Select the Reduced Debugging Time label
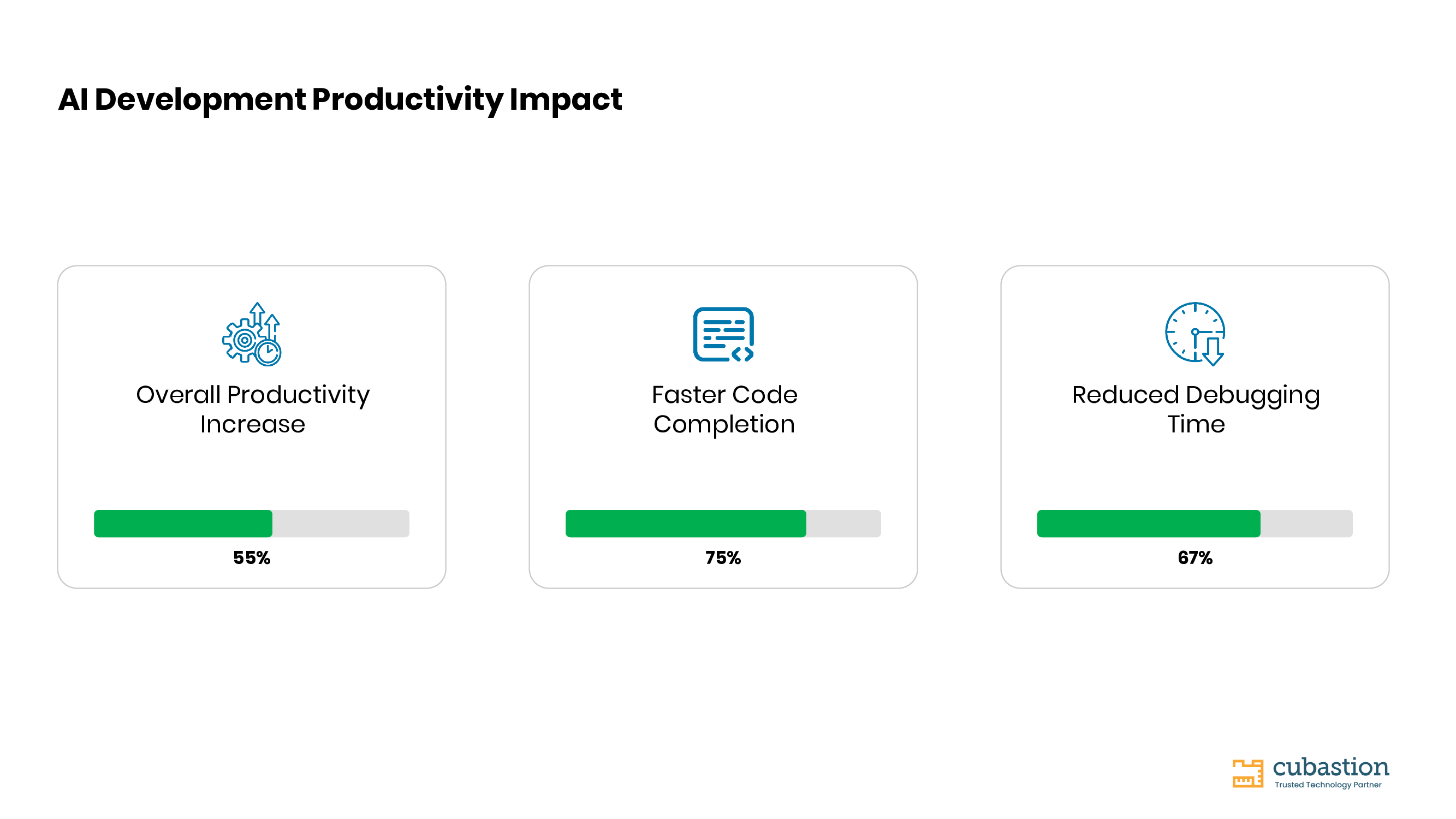 tap(1196, 409)
